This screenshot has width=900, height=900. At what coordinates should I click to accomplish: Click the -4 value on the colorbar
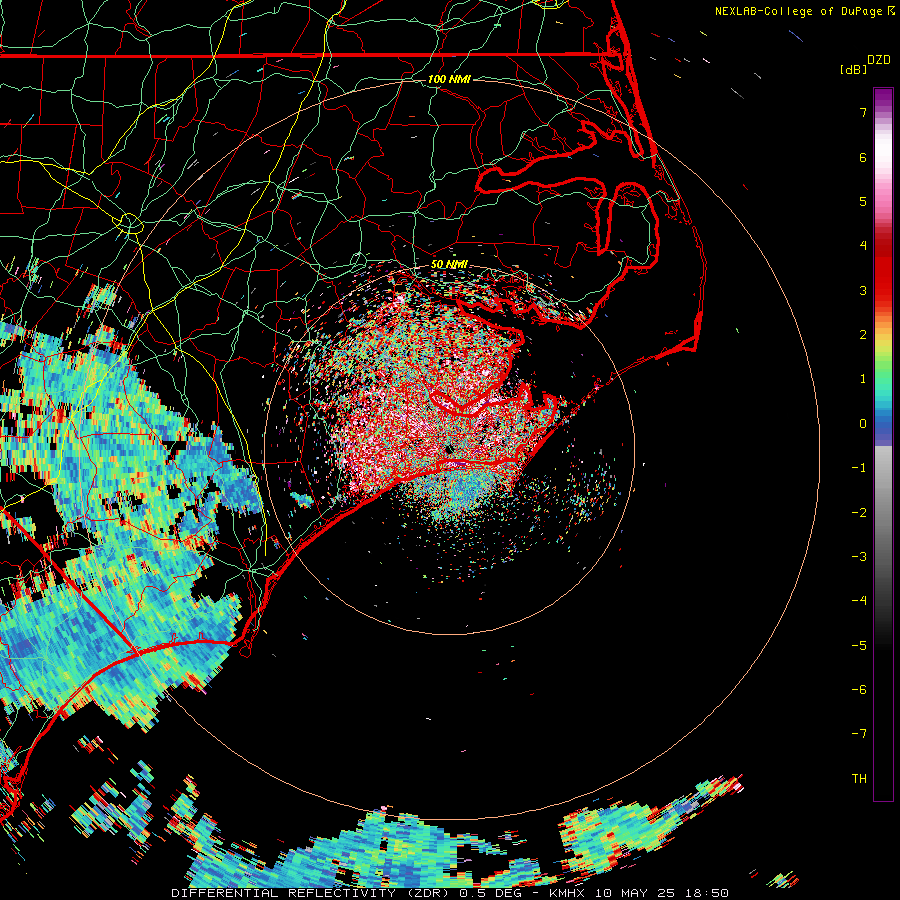[x=859, y=601]
